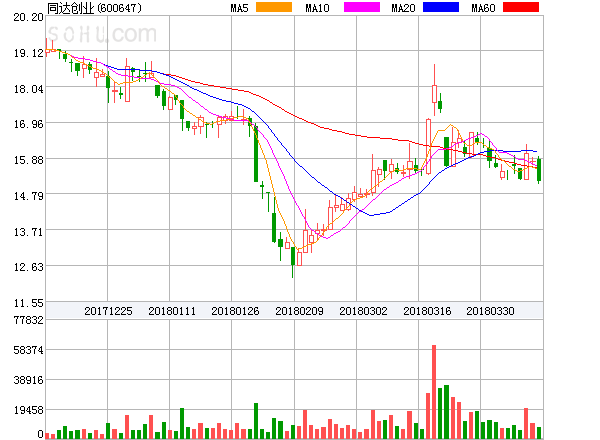Click the 77832 volume axis label
The image size is (600, 440).
click(28, 320)
